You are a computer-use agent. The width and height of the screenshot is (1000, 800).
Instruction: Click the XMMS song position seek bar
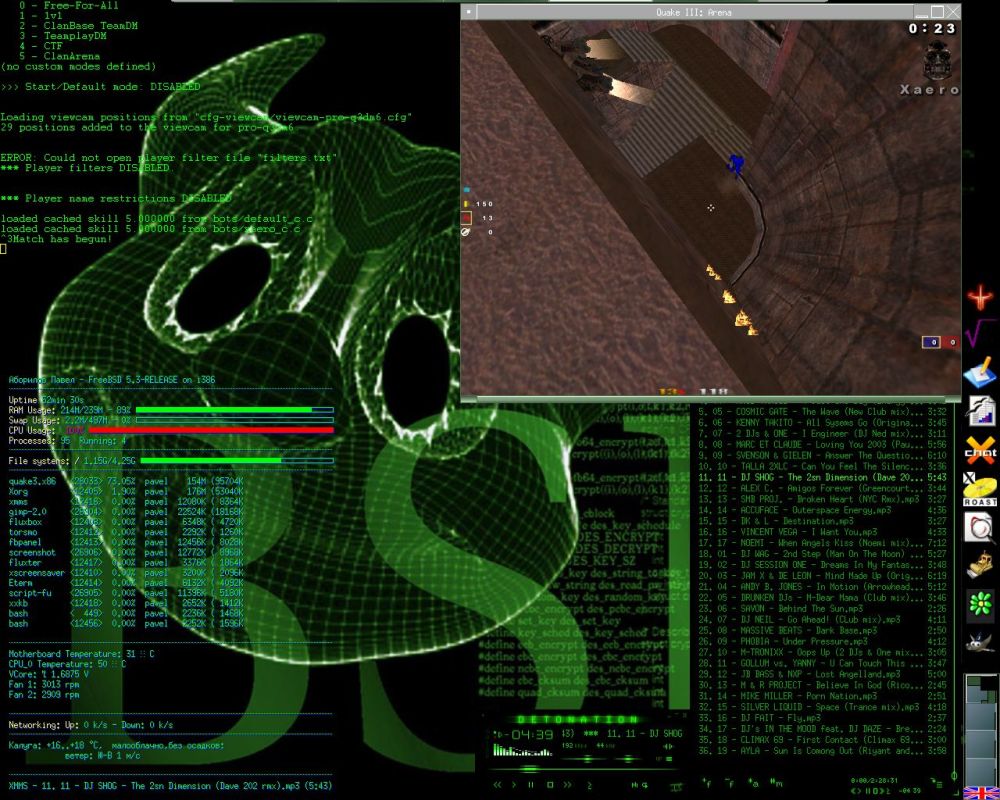pos(584,768)
